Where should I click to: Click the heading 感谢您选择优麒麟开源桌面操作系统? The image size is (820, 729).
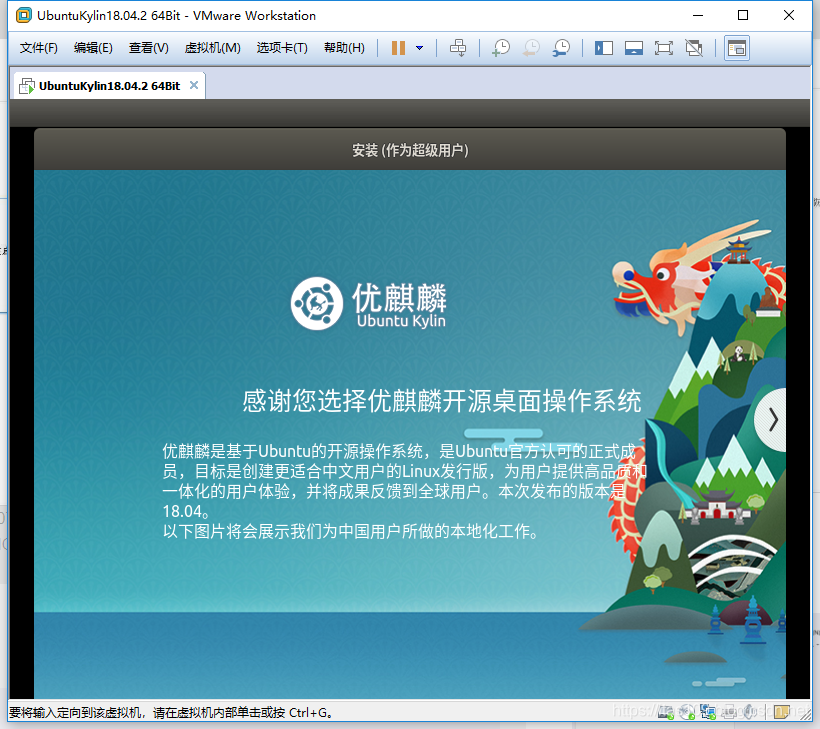[x=442, y=401]
